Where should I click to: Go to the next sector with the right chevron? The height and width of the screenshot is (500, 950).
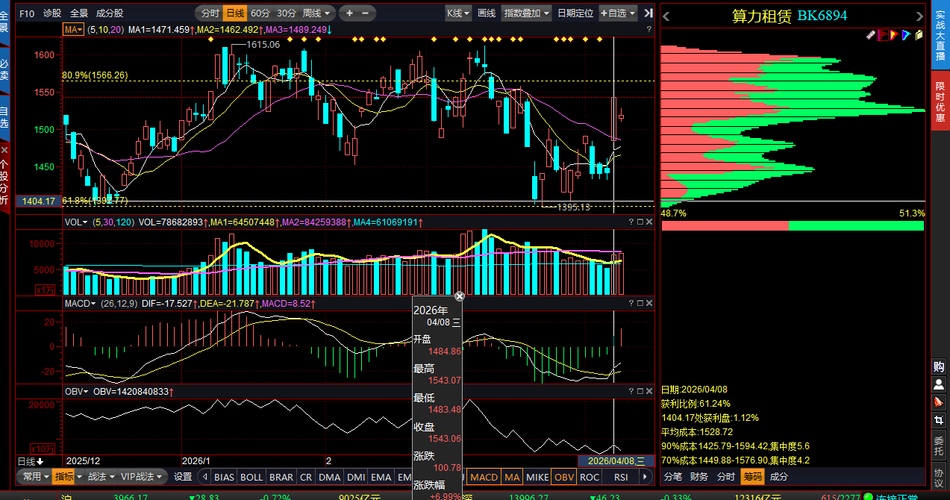919,16
